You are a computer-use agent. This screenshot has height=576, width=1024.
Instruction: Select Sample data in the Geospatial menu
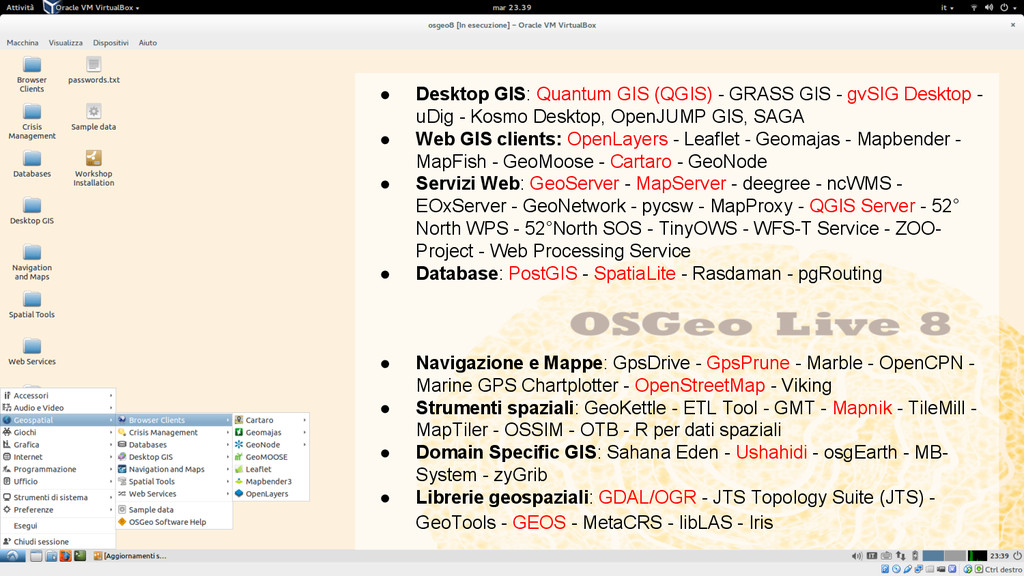click(x=174, y=509)
